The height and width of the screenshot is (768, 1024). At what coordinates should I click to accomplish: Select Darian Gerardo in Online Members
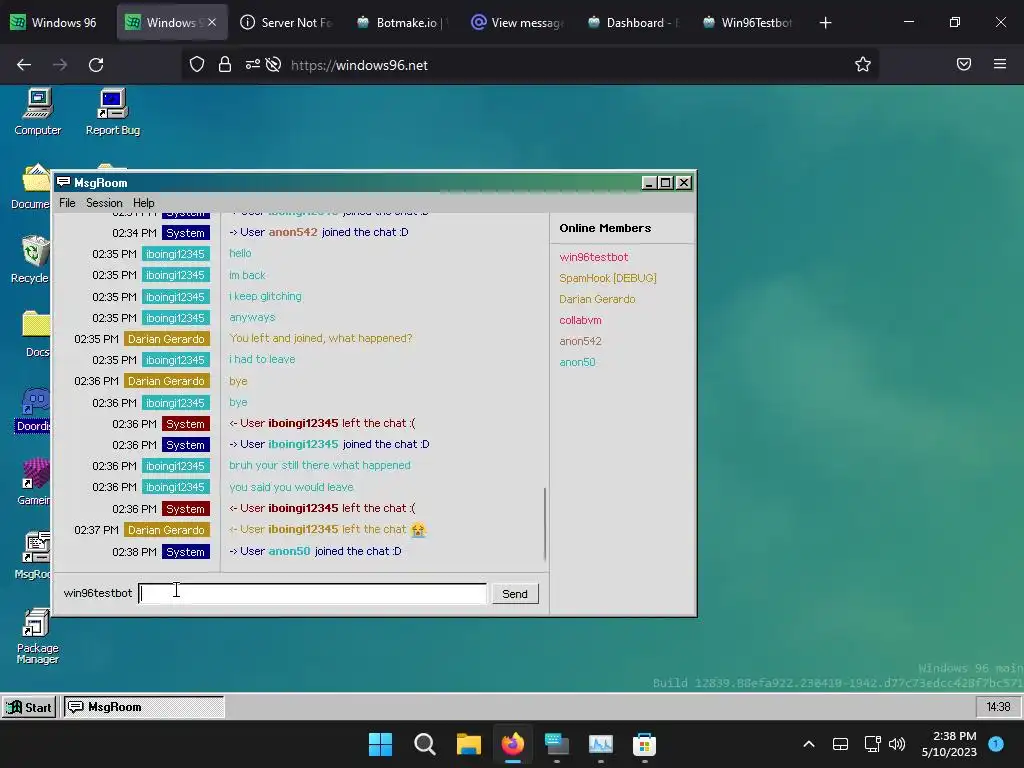coord(597,299)
